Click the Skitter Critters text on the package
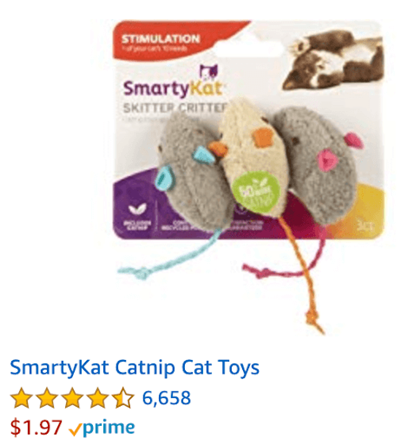This screenshot has height=444, width=400. 175,108
